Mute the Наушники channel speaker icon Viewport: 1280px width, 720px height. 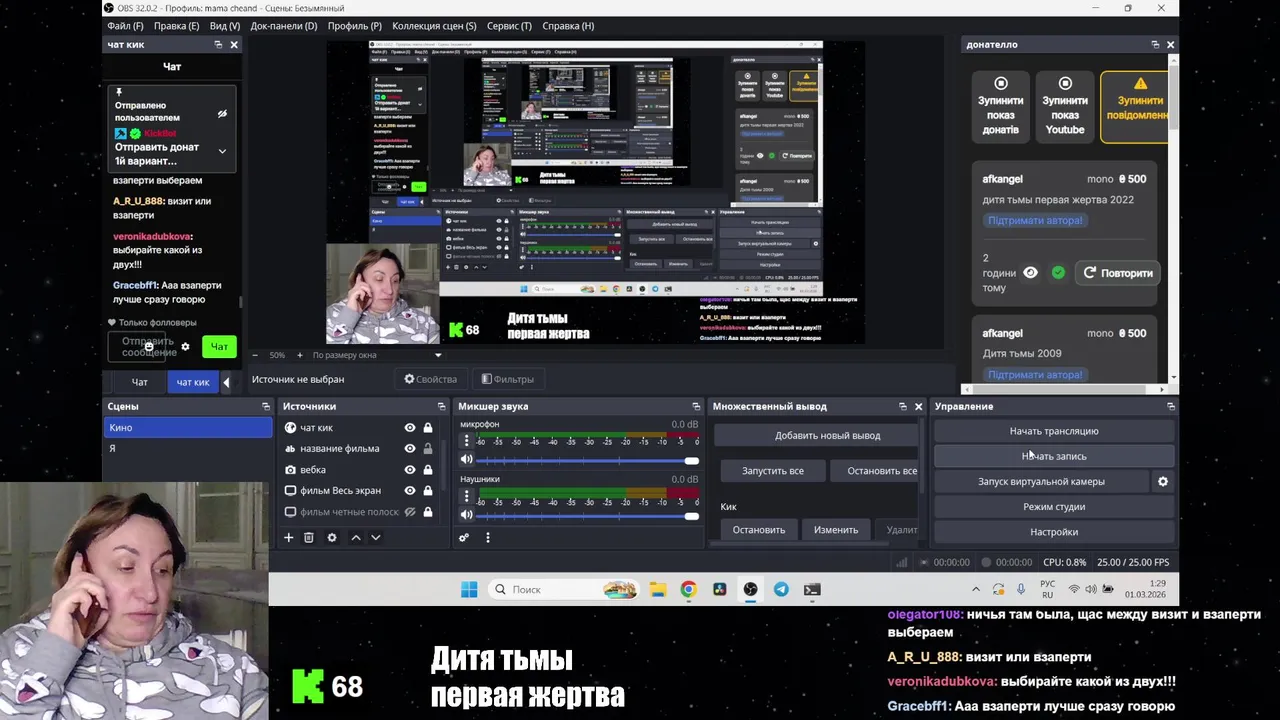466,514
